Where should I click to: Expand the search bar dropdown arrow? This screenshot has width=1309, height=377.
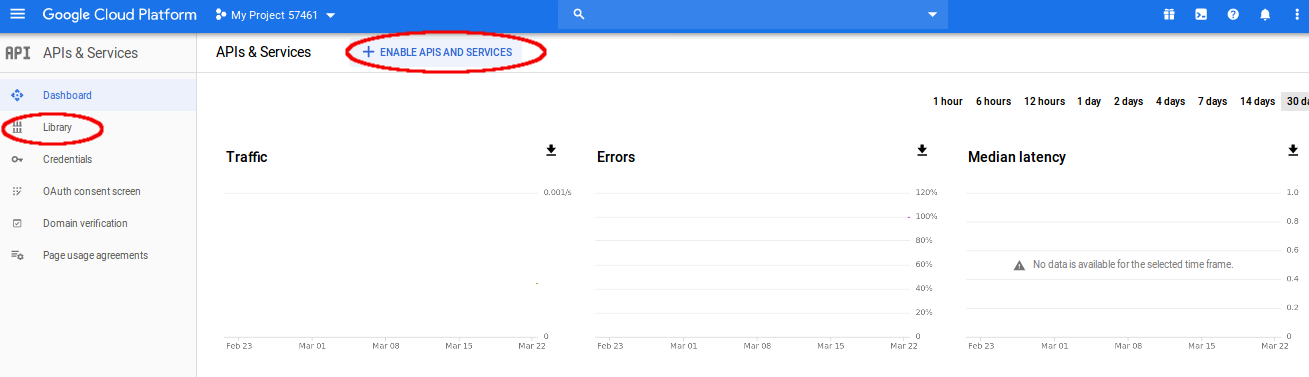[932, 15]
